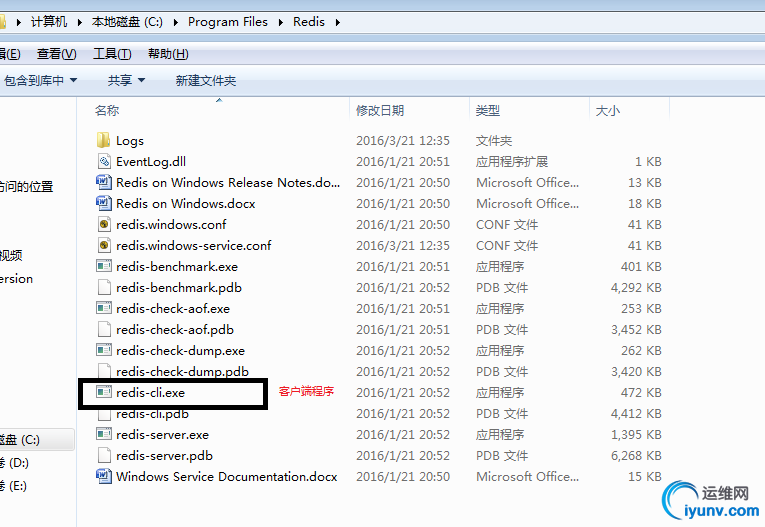The image size is (765, 527).
Task: Open the 共享 dropdown
Action: click(x=126, y=80)
